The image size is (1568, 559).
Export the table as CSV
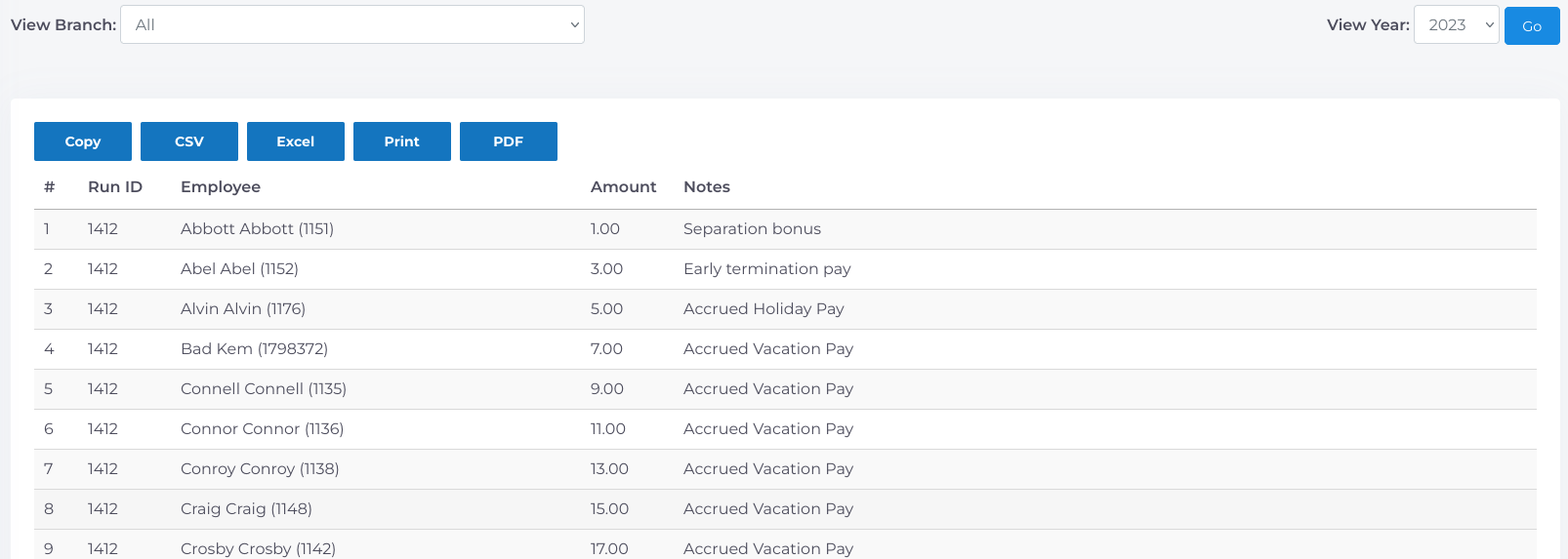tap(189, 141)
